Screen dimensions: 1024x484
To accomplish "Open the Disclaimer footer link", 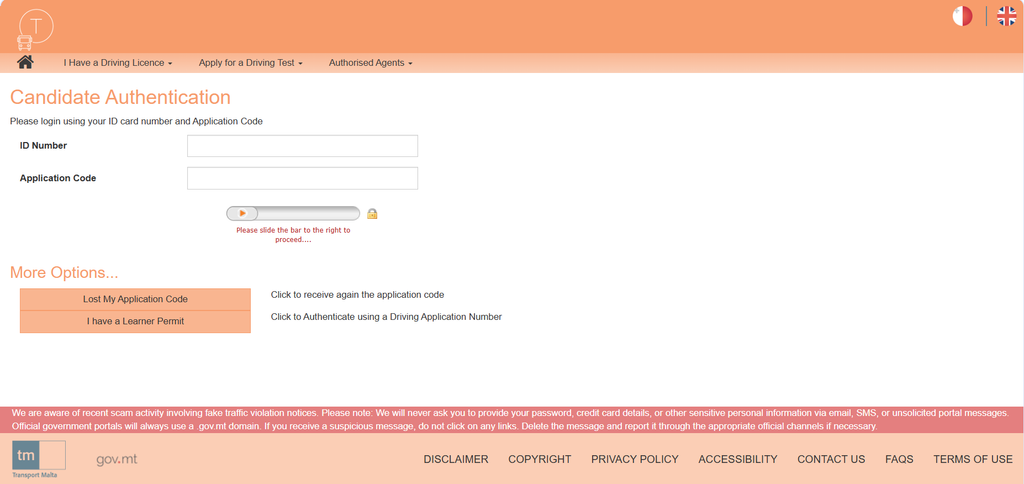I will 456,459.
